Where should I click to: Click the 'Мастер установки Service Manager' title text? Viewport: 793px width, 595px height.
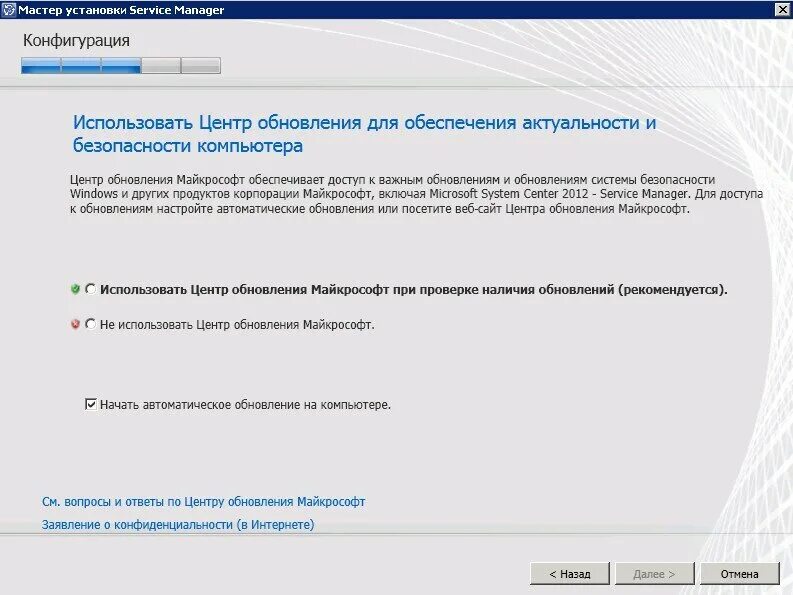pyautogui.click(x=121, y=10)
